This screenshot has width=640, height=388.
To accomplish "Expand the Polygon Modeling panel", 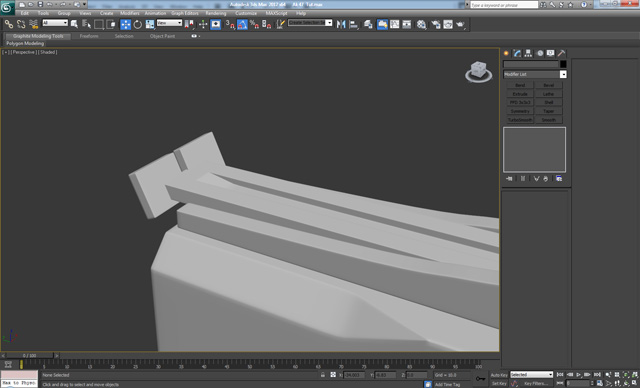I will pos(25,43).
